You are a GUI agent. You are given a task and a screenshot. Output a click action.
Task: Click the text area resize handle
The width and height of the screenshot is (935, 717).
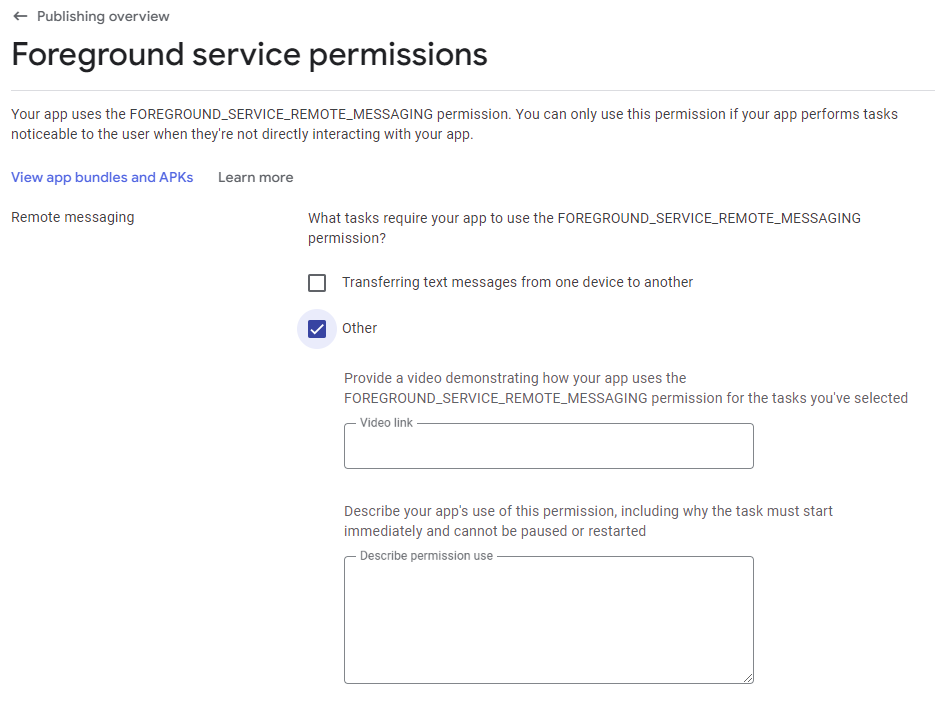click(747, 677)
